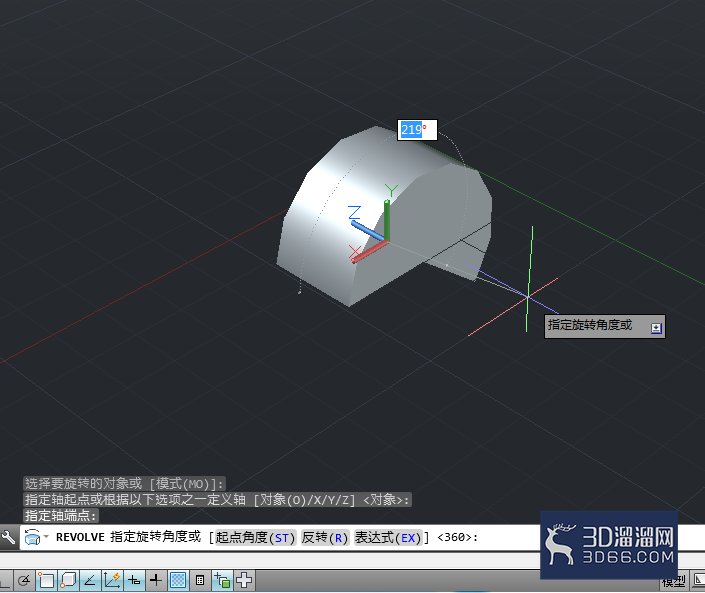Toggle Dynamic UCS in status bar

click(x=112, y=580)
